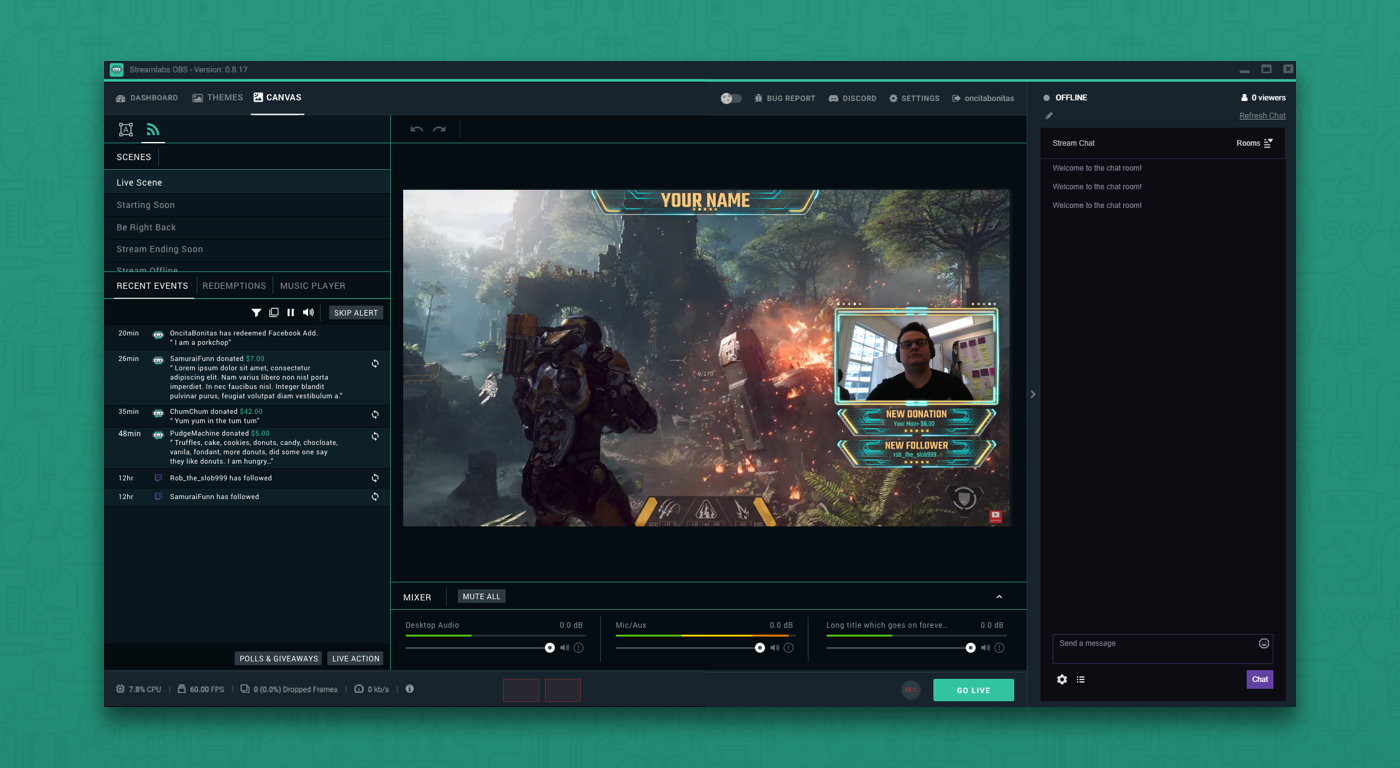Open Desktop Audio source settings icon
The image size is (1400, 768).
(x=578, y=648)
